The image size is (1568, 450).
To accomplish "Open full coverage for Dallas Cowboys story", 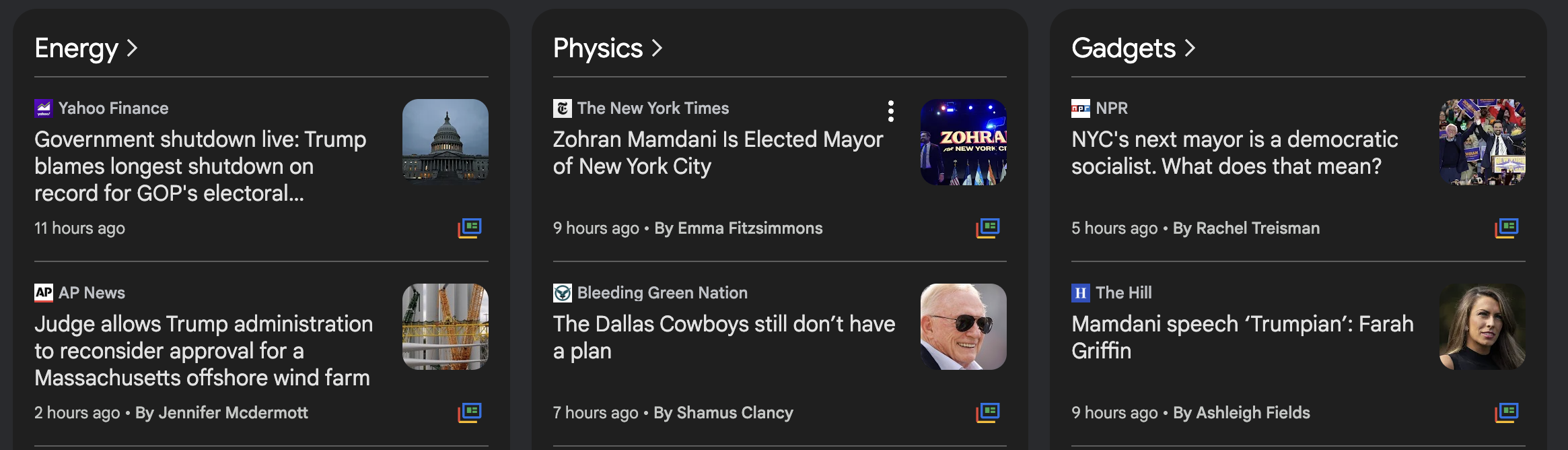I will pyautogui.click(x=988, y=412).
